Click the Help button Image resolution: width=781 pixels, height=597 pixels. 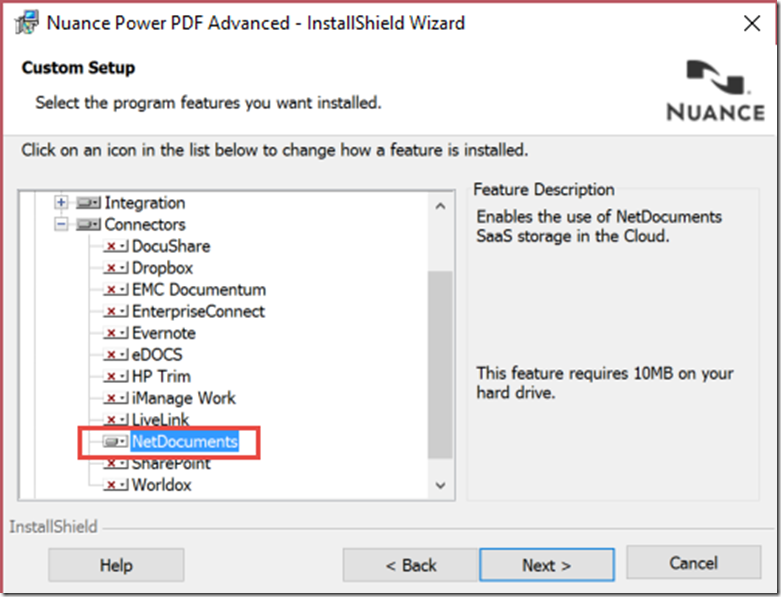coord(116,565)
